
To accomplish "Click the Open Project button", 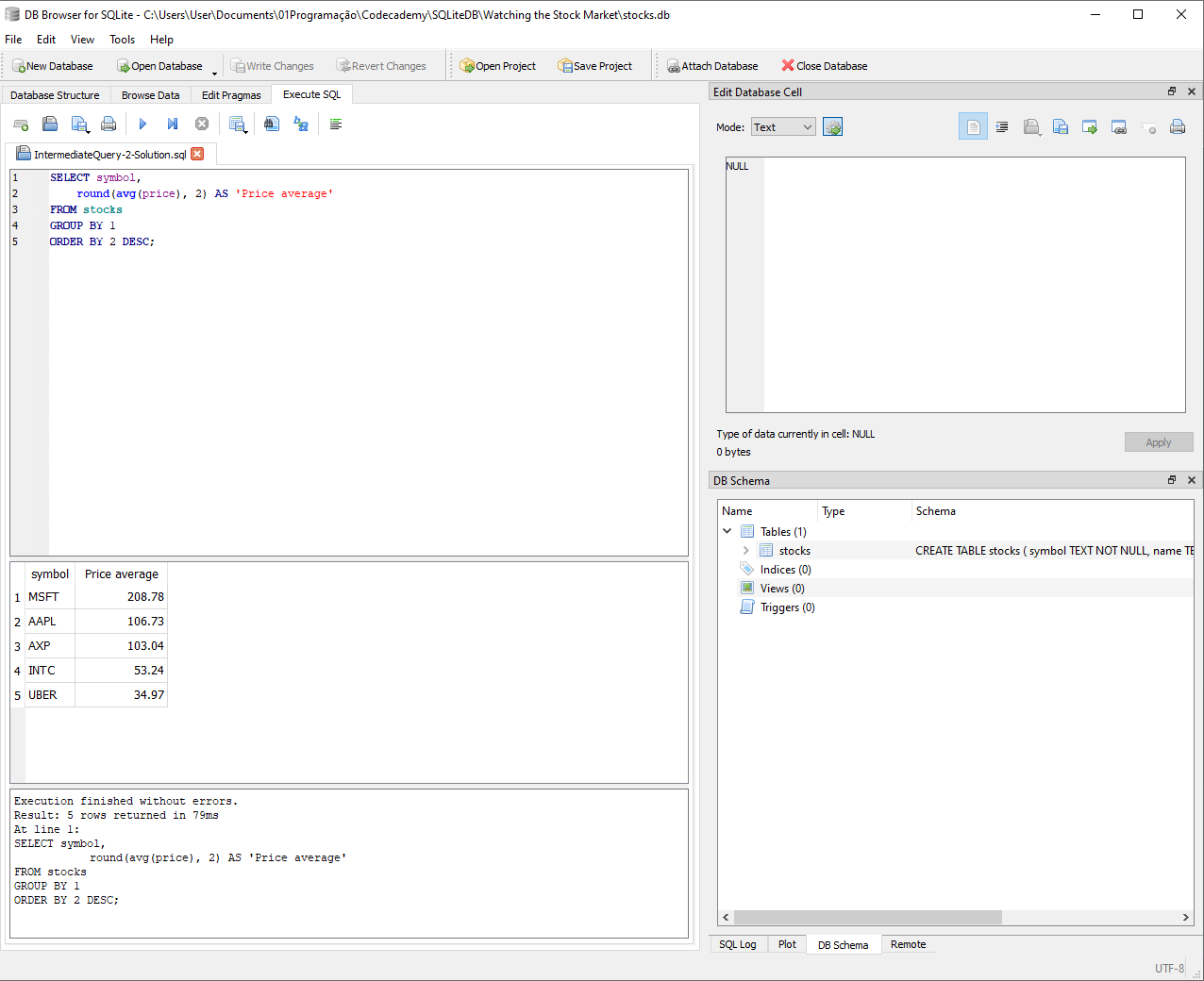I will point(497,66).
